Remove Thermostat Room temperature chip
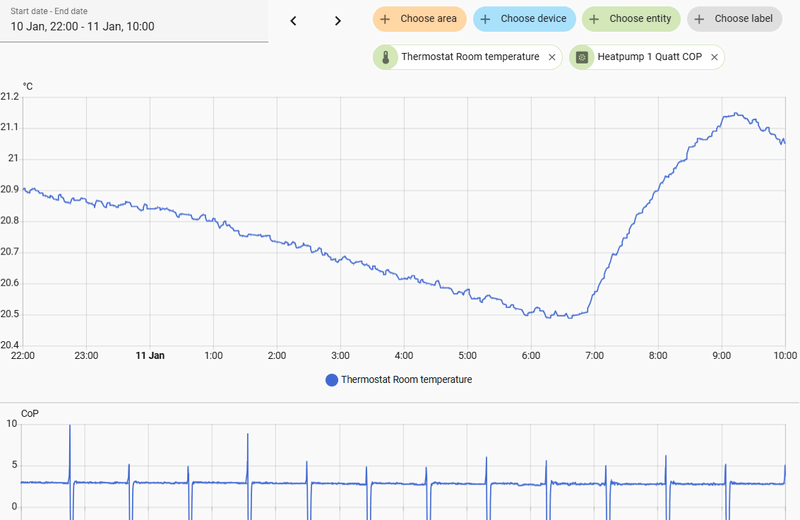The width and height of the screenshot is (800, 520). pyautogui.click(x=552, y=57)
